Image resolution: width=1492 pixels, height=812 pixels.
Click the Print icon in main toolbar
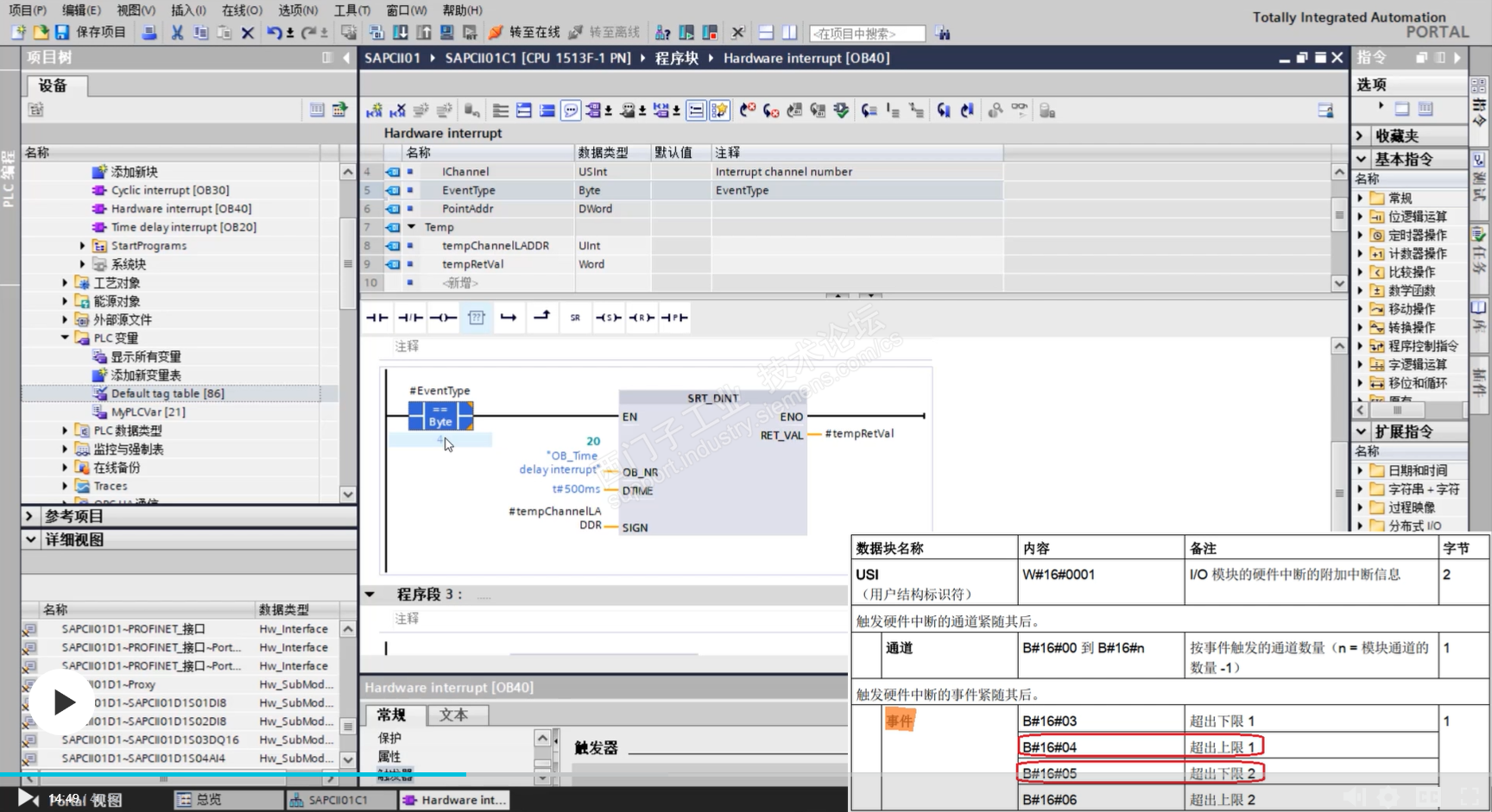[149, 33]
